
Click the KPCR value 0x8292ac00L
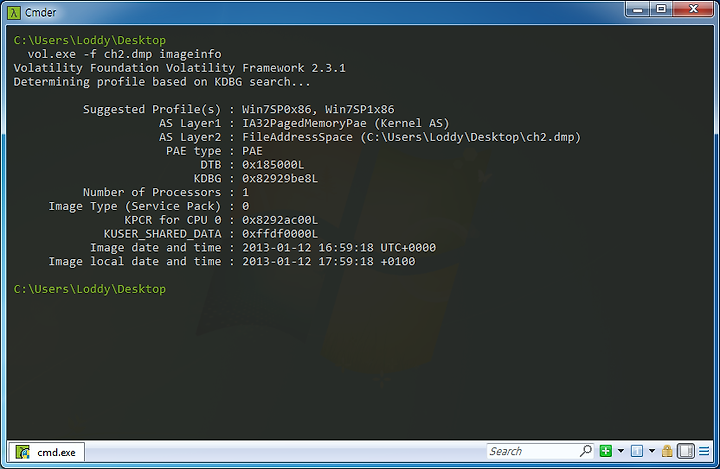[x=280, y=220]
